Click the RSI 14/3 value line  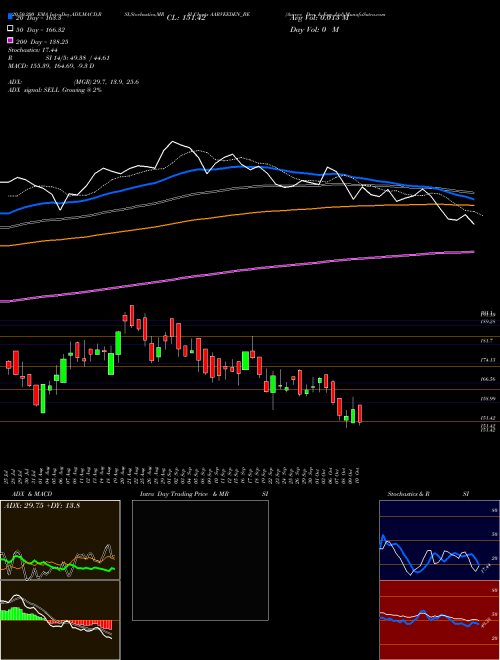59,58
